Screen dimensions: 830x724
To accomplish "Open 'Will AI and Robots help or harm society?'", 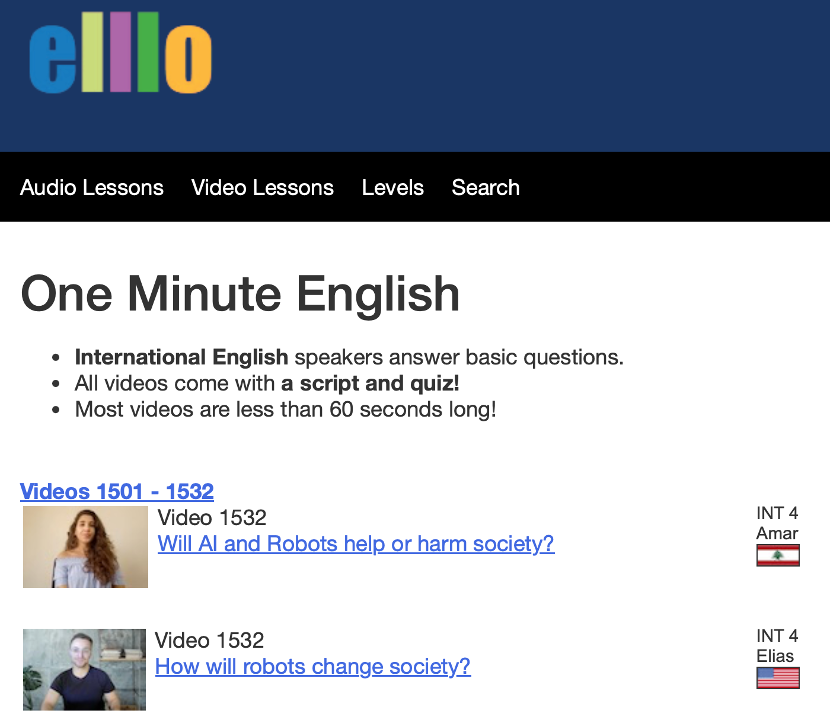I will coord(356,544).
